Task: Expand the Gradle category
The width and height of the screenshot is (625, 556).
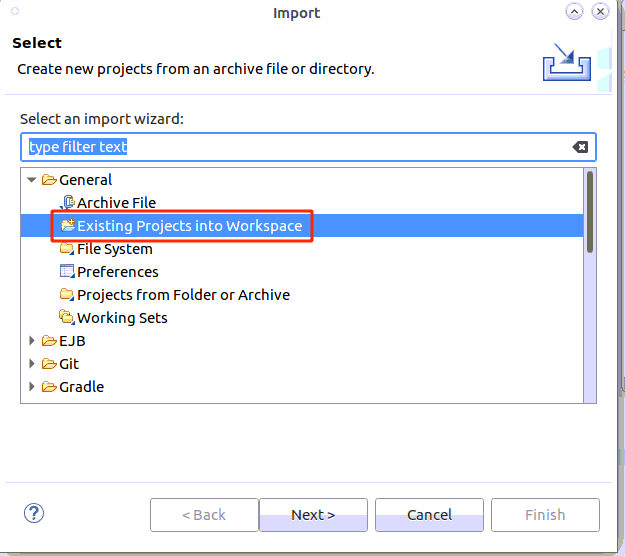Action: click(32, 387)
